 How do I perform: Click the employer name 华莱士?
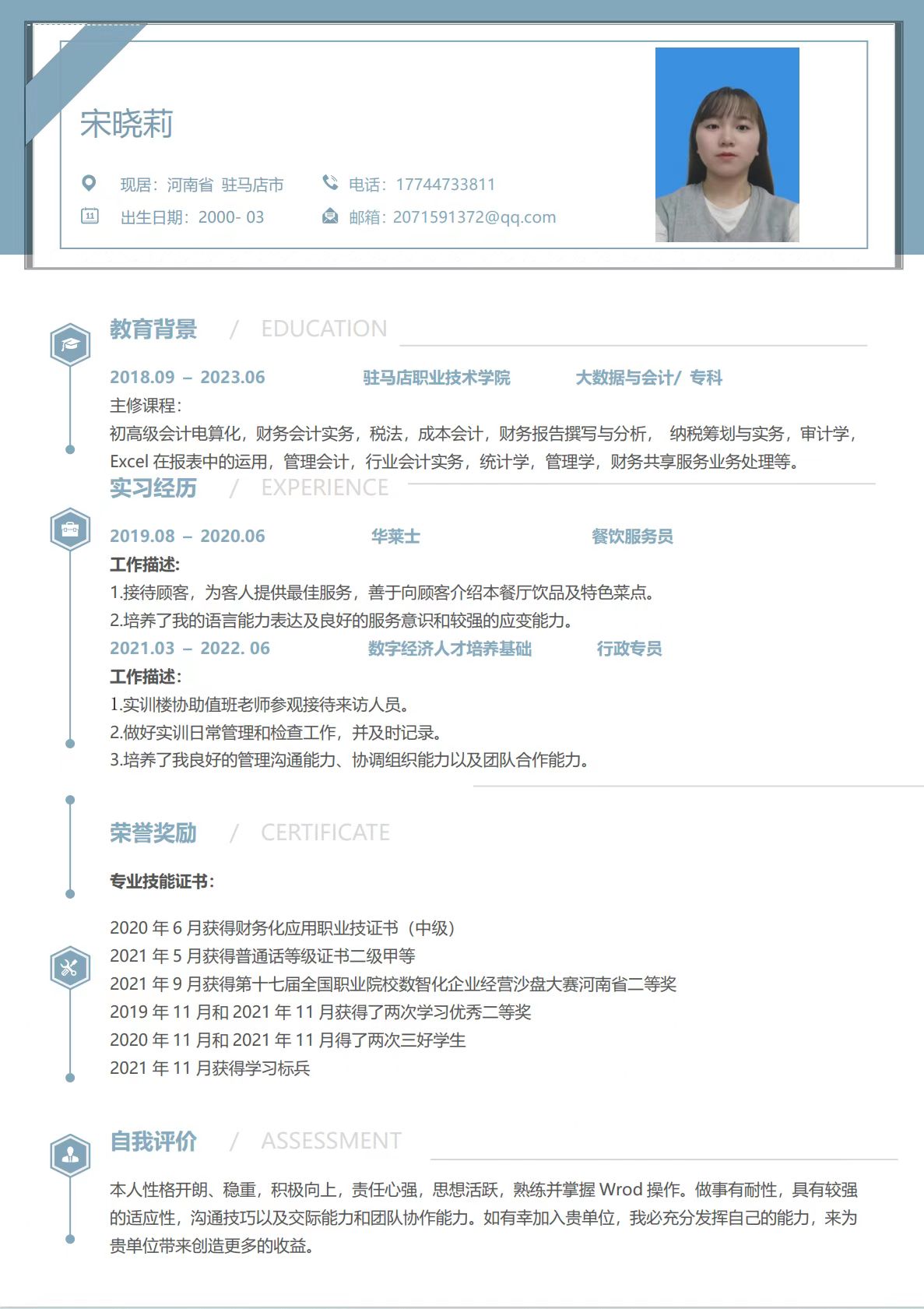395,537
